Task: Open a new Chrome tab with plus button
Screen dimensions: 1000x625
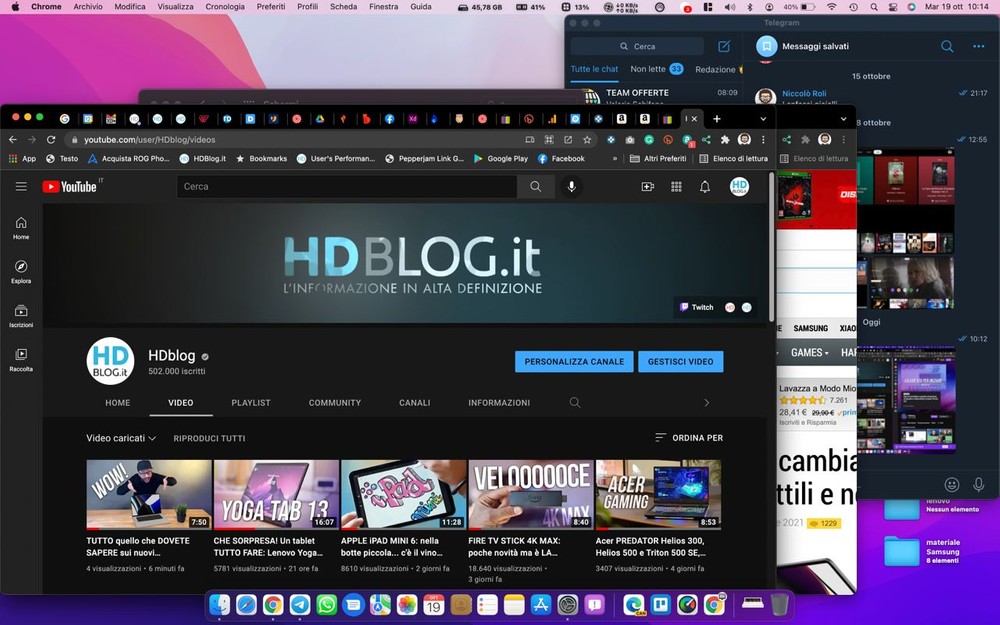Action: tap(717, 119)
